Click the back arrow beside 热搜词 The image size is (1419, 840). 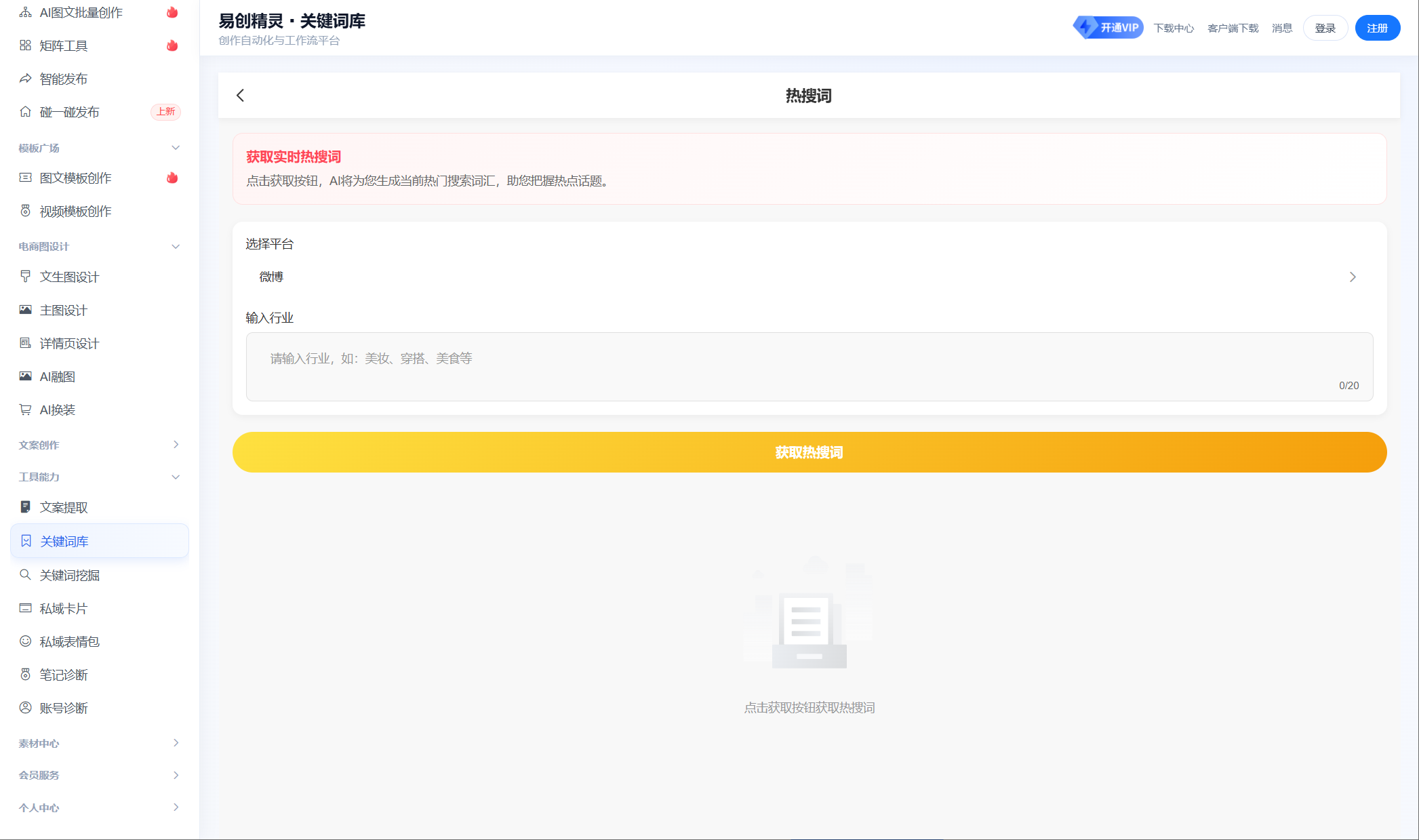[x=240, y=96]
